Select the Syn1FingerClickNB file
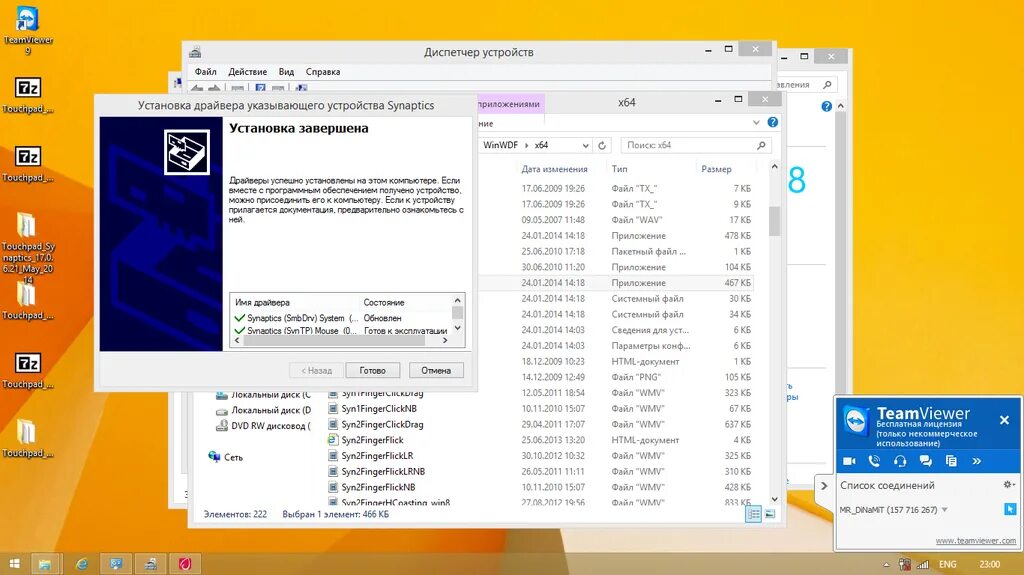 [372, 409]
